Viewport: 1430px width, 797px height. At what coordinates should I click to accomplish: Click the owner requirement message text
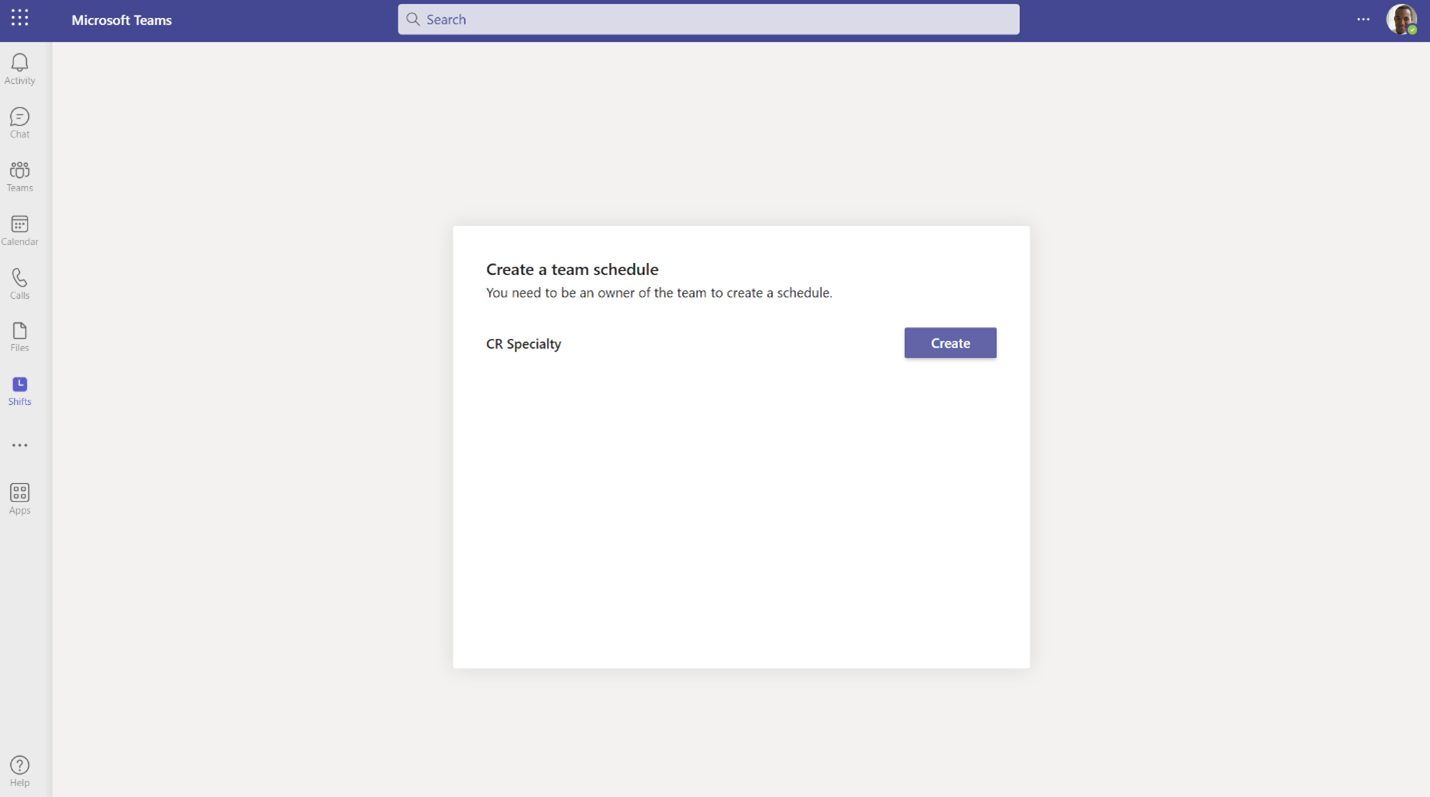(x=659, y=293)
